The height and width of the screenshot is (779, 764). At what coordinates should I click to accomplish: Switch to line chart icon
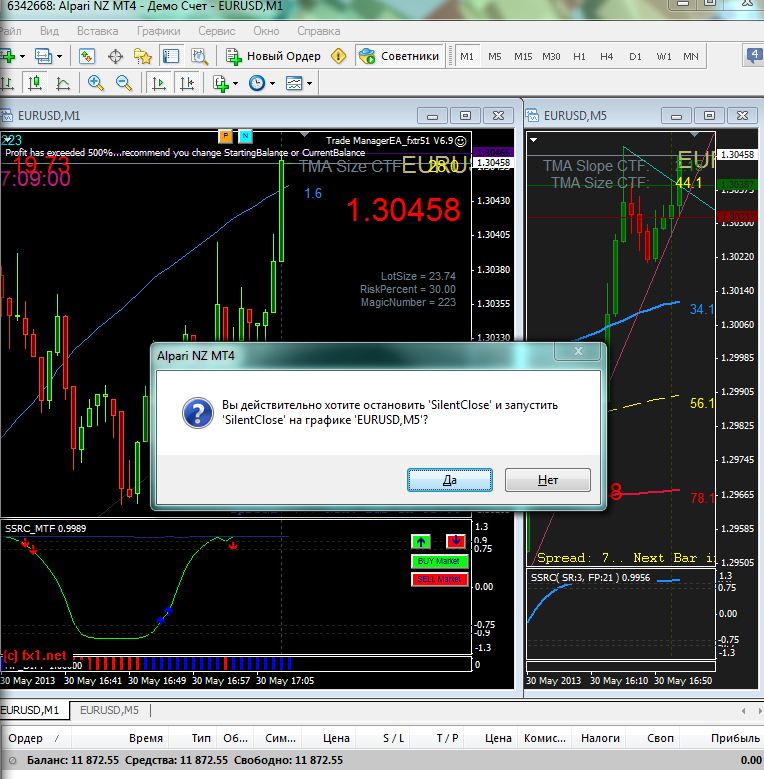point(63,83)
